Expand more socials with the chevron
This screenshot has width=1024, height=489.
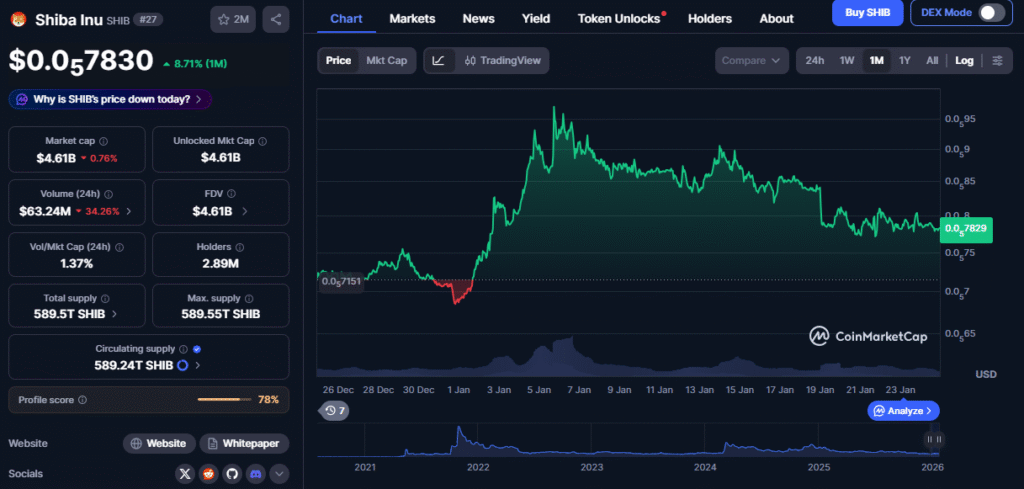[x=279, y=474]
